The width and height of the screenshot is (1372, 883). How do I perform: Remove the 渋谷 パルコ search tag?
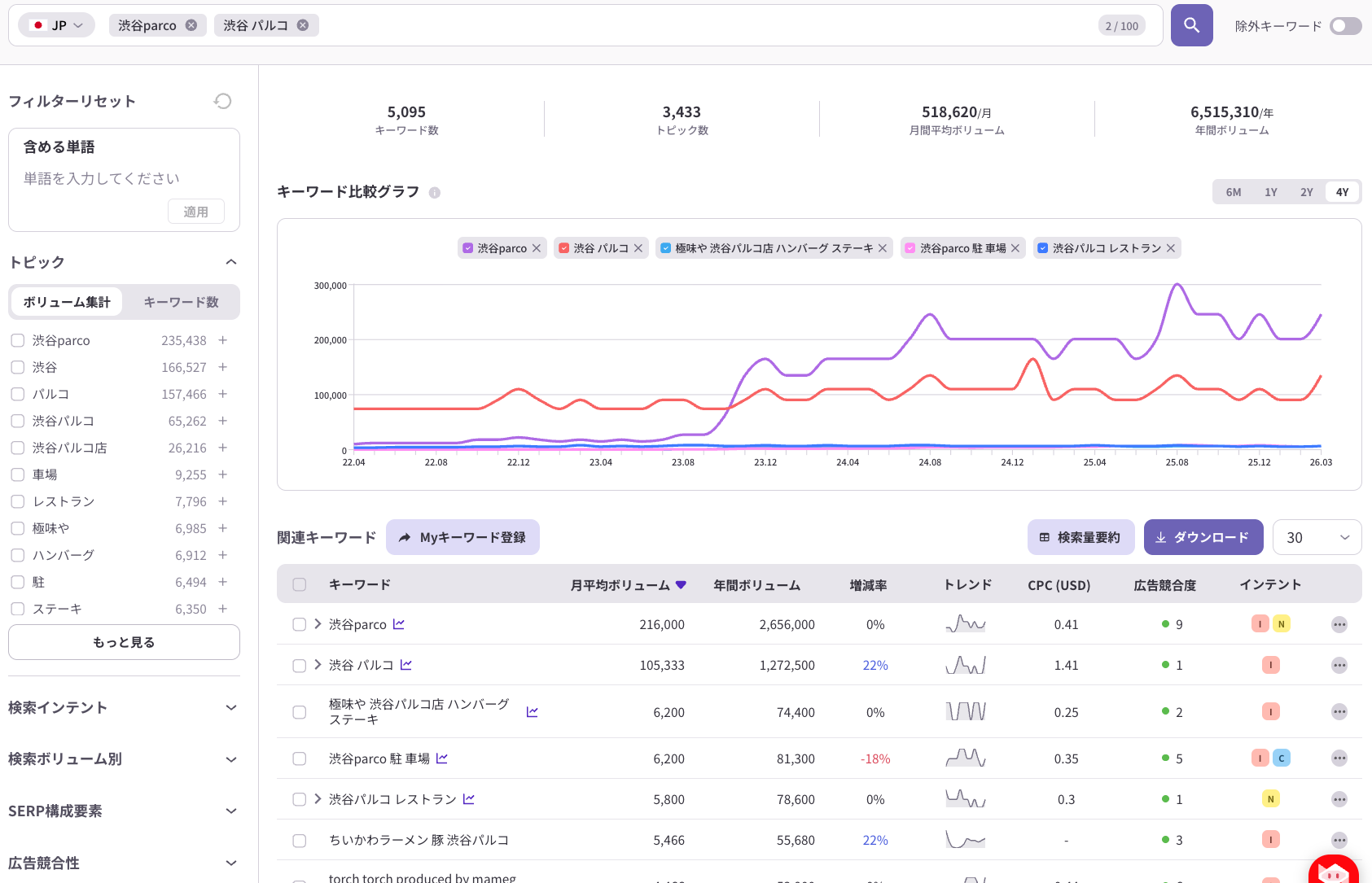(303, 25)
